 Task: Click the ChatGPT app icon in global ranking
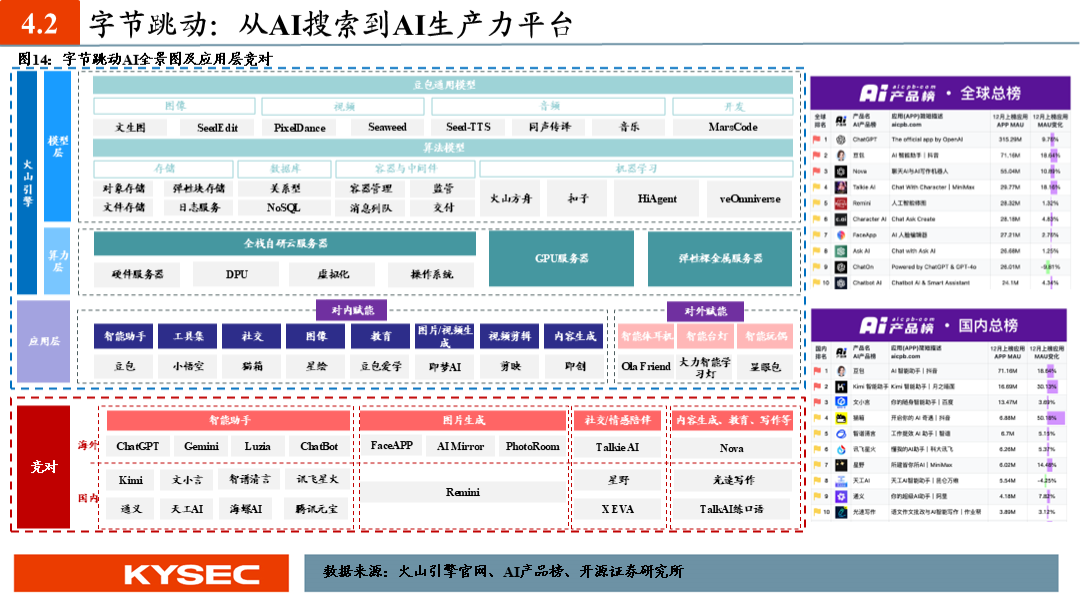pos(841,139)
